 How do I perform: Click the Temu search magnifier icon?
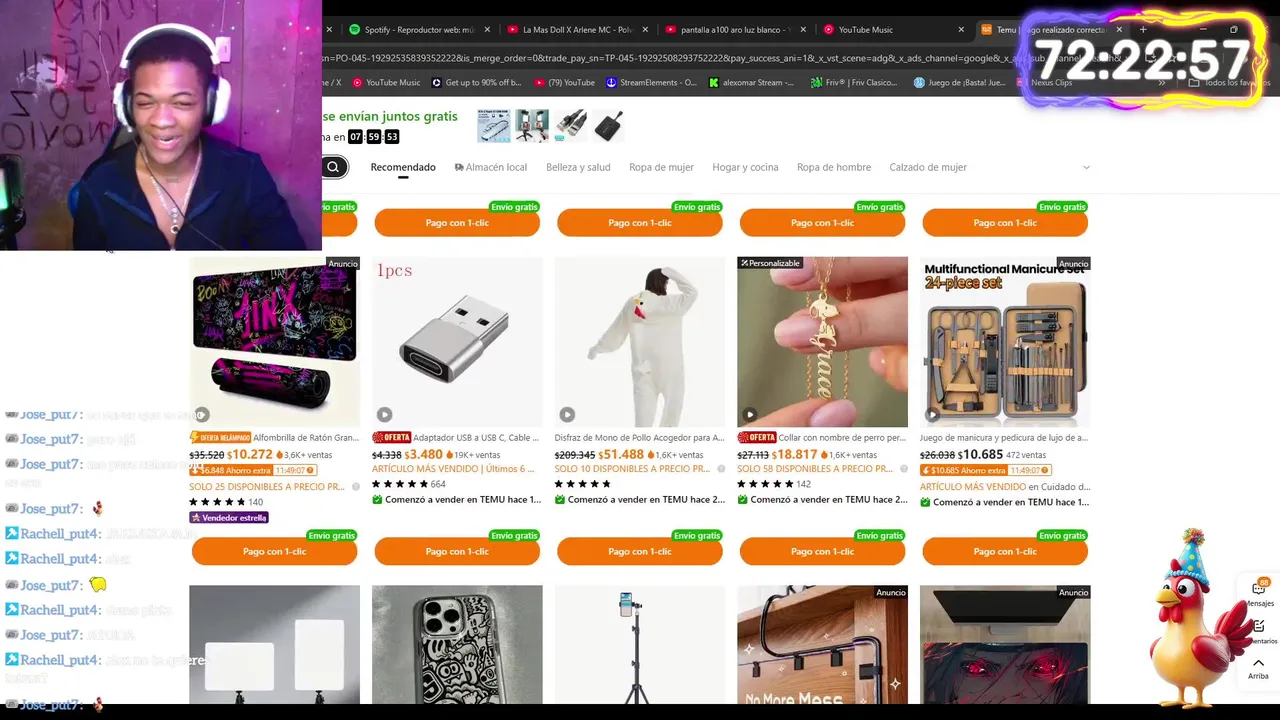[x=332, y=167]
